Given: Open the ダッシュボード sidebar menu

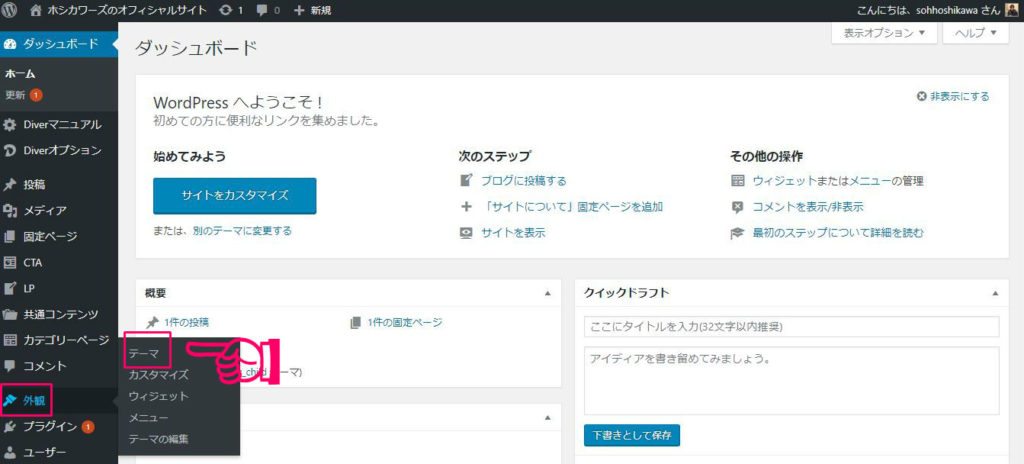Looking at the screenshot, I should click(x=59, y=44).
